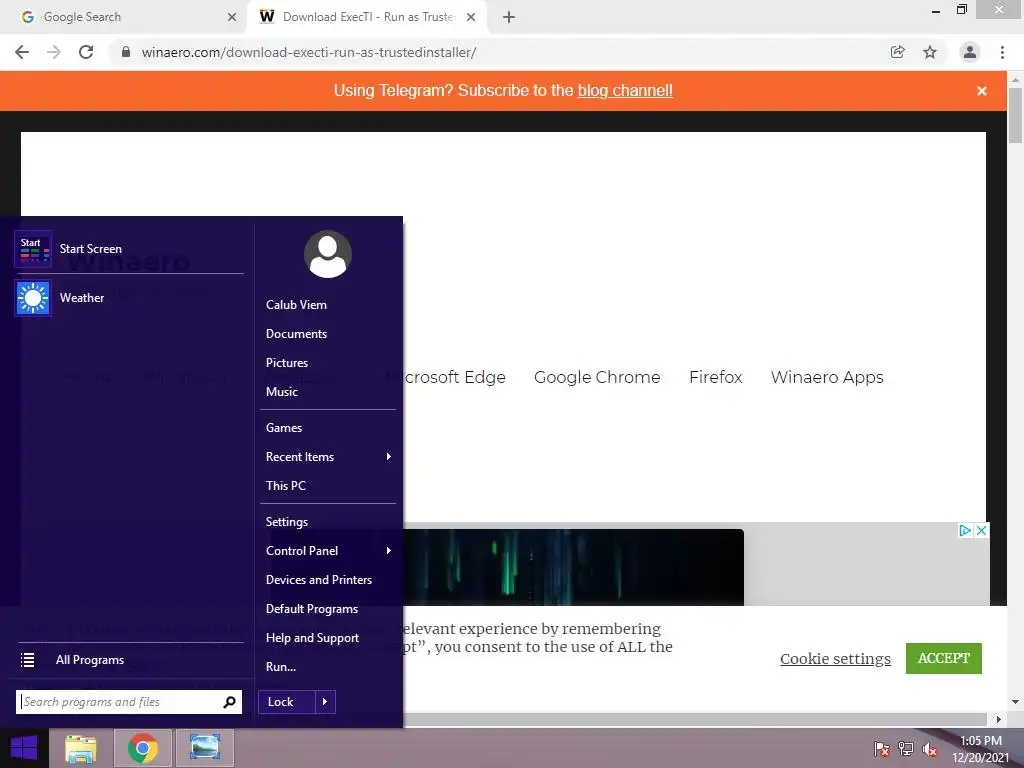Open the Firefox site menu link

(716, 377)
